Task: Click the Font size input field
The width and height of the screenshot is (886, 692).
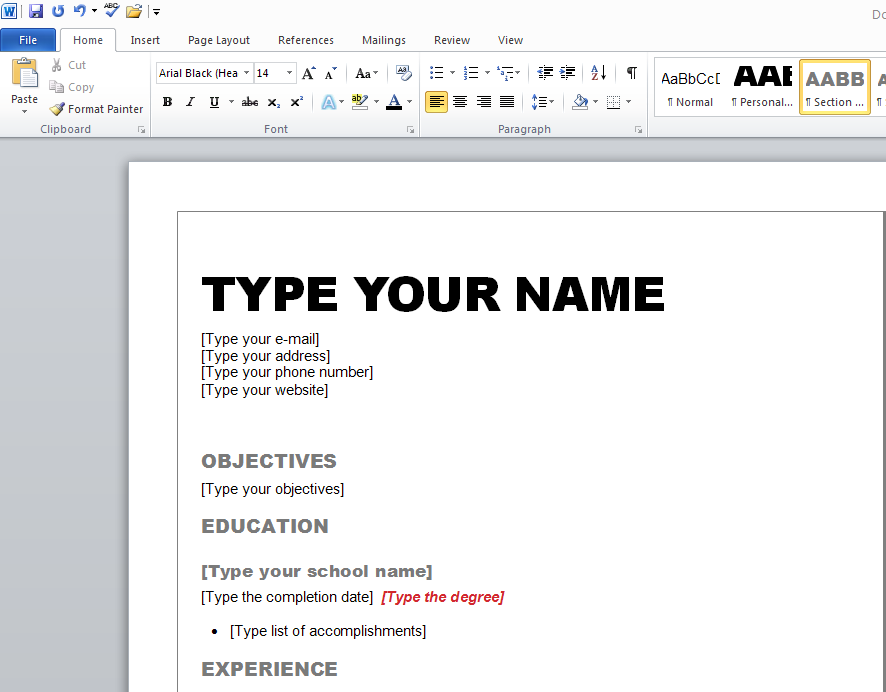Action: click(269, 72)
